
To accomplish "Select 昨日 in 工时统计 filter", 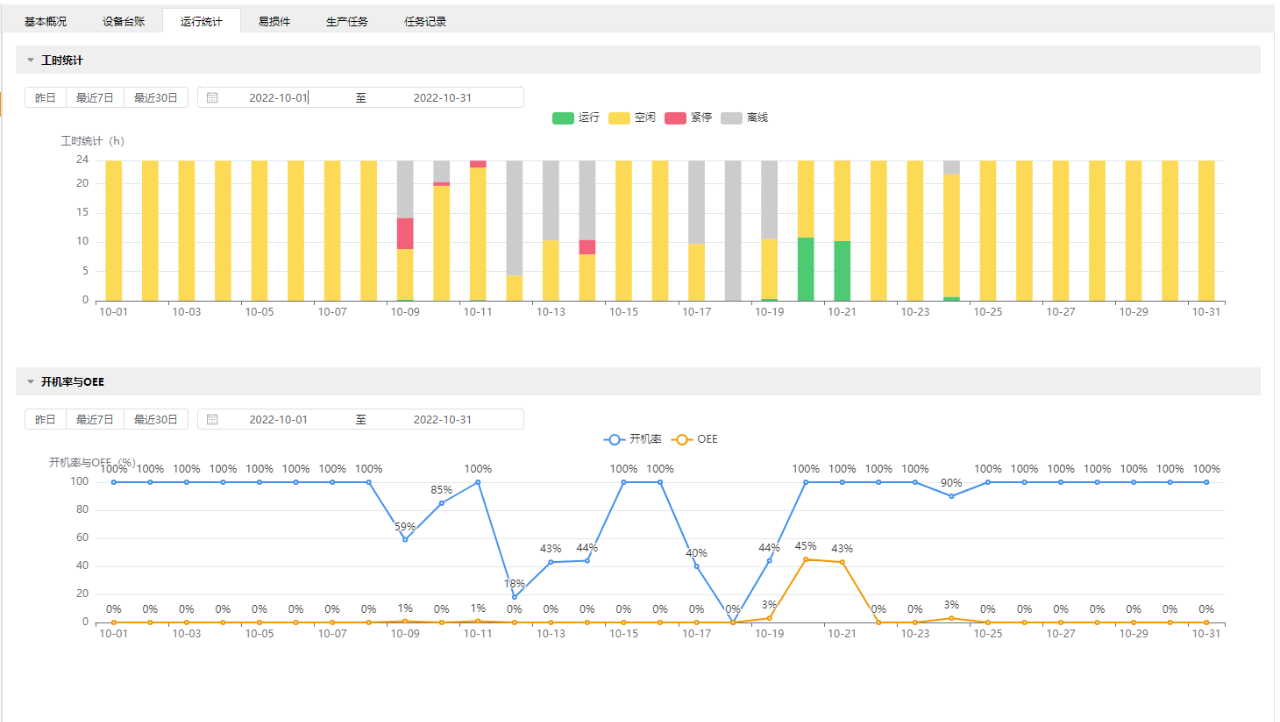I will (x=46, y=98).
